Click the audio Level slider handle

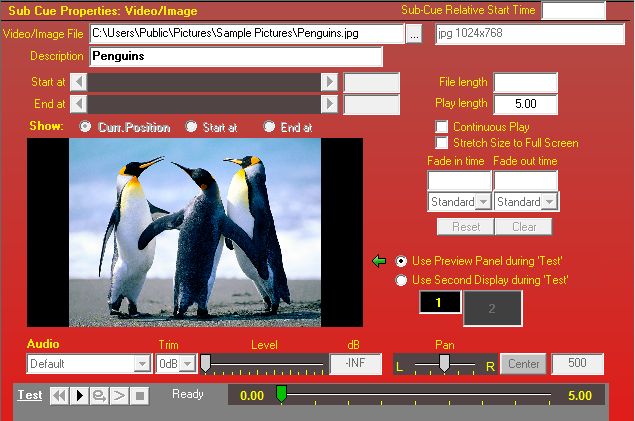tap(206, 363)
